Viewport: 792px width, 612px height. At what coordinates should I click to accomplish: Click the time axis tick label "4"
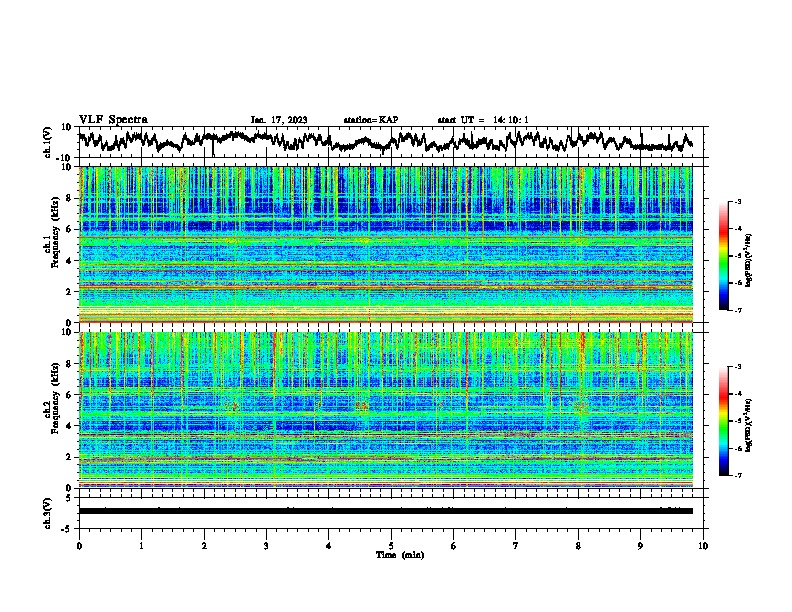click(329, 546)
